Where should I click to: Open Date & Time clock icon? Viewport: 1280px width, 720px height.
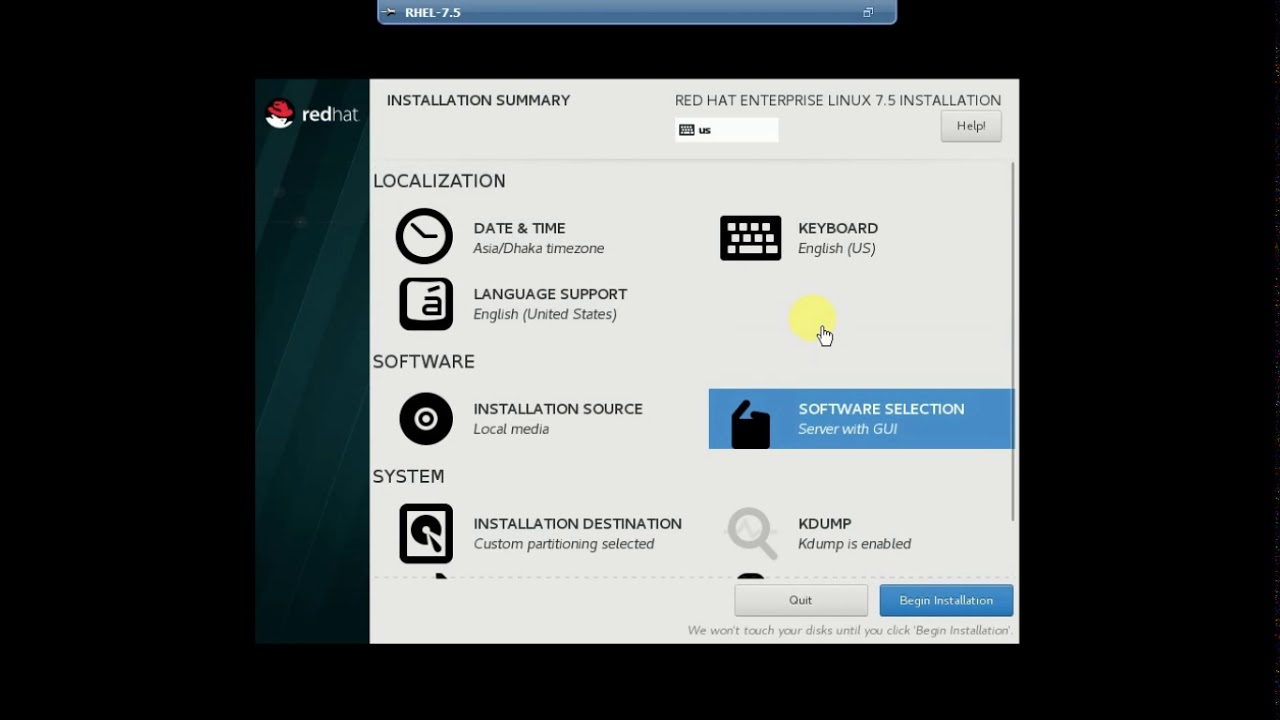[x=424, y=236]
